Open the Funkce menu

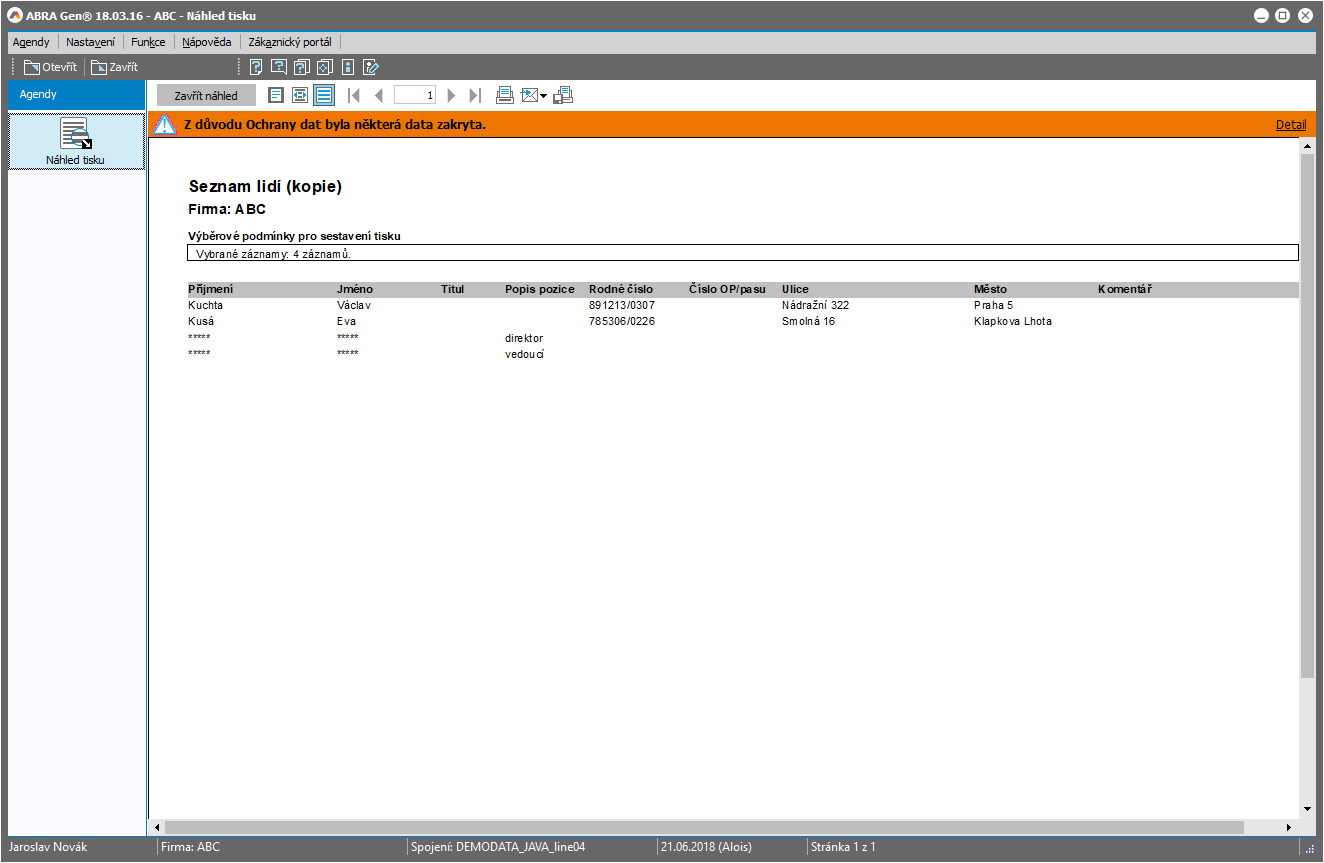[x=148, y=42]
